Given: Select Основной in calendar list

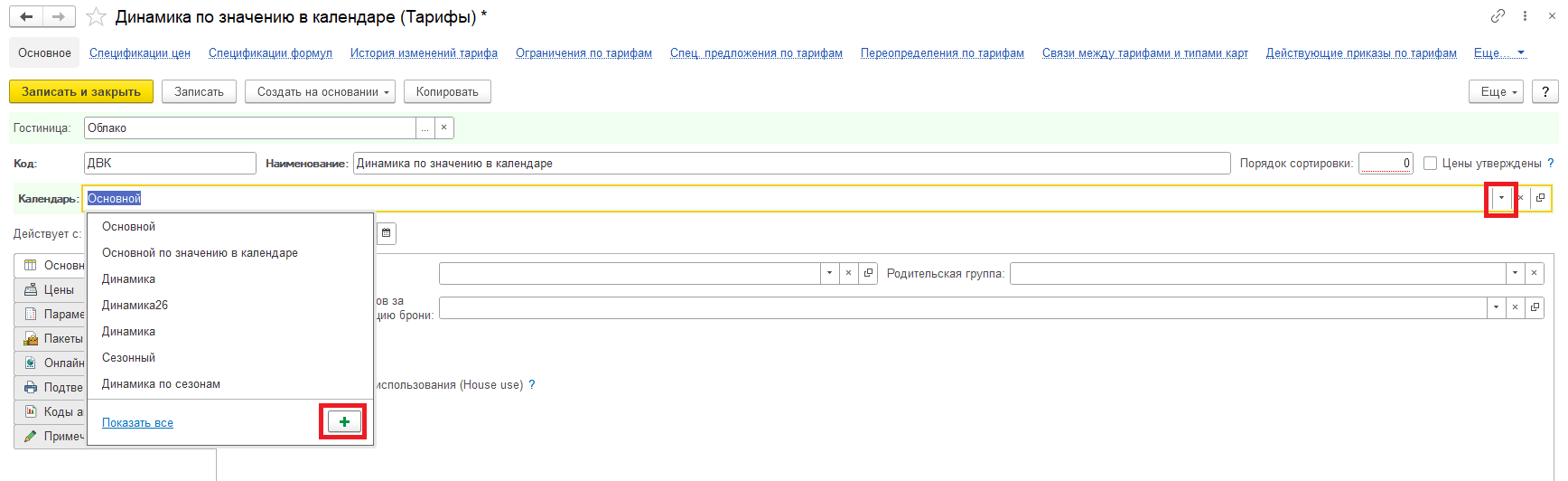Looking at the screenshot, I should pos(230,227).
